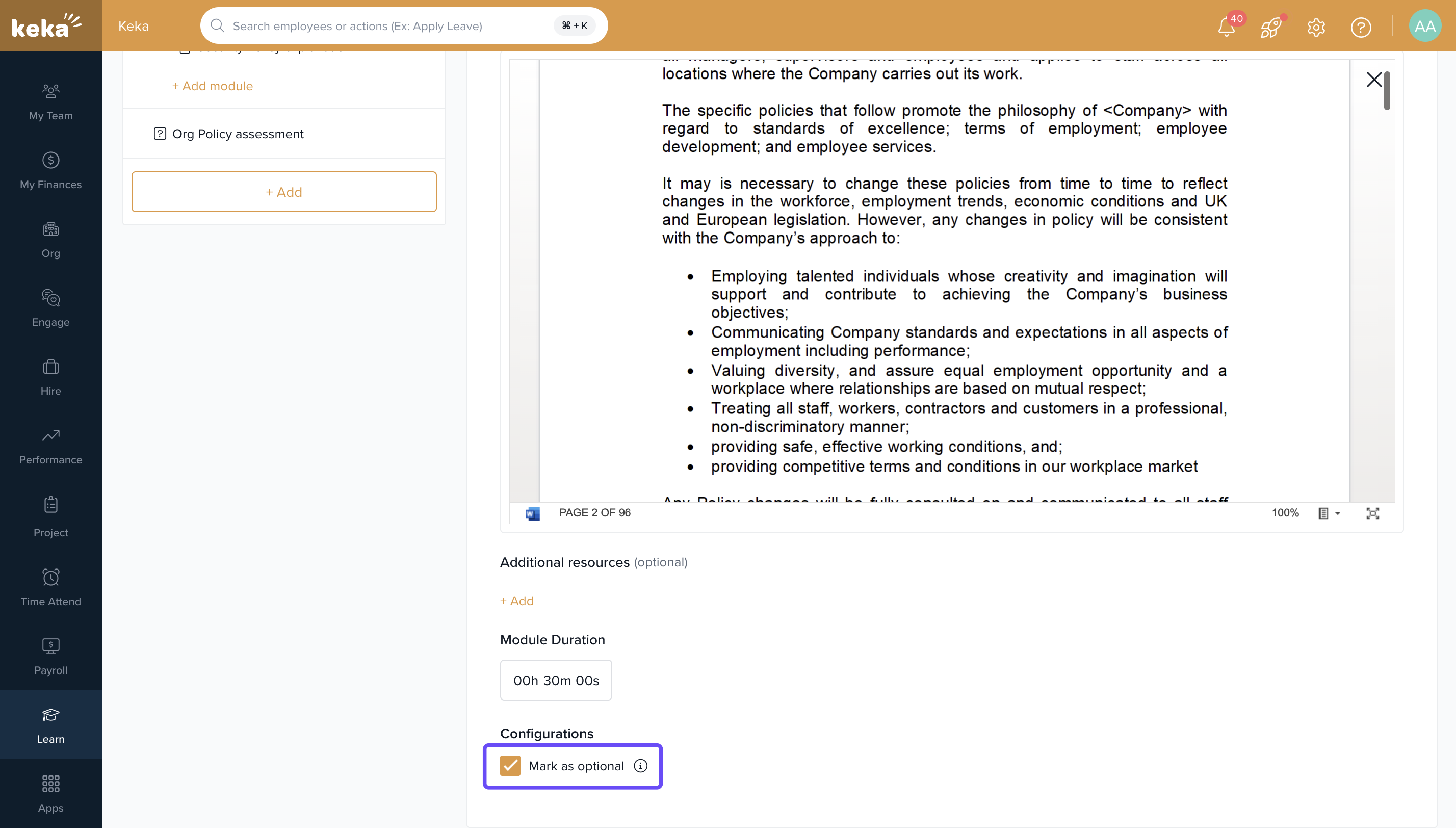1456x828 pixels.
Task: Click the + Add module link
Action: pos(212,86)
